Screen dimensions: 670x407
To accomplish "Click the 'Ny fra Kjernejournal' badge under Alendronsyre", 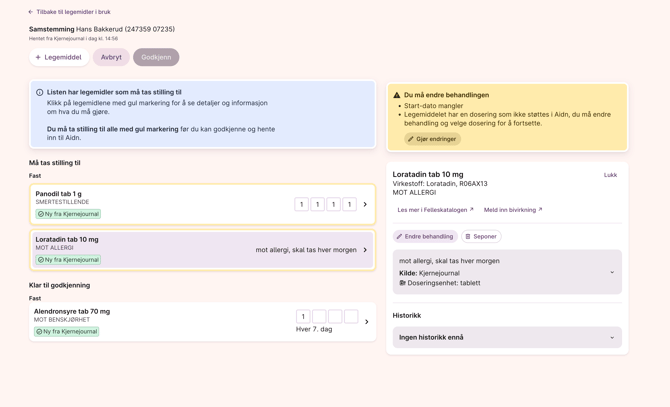I will (66, 331).
